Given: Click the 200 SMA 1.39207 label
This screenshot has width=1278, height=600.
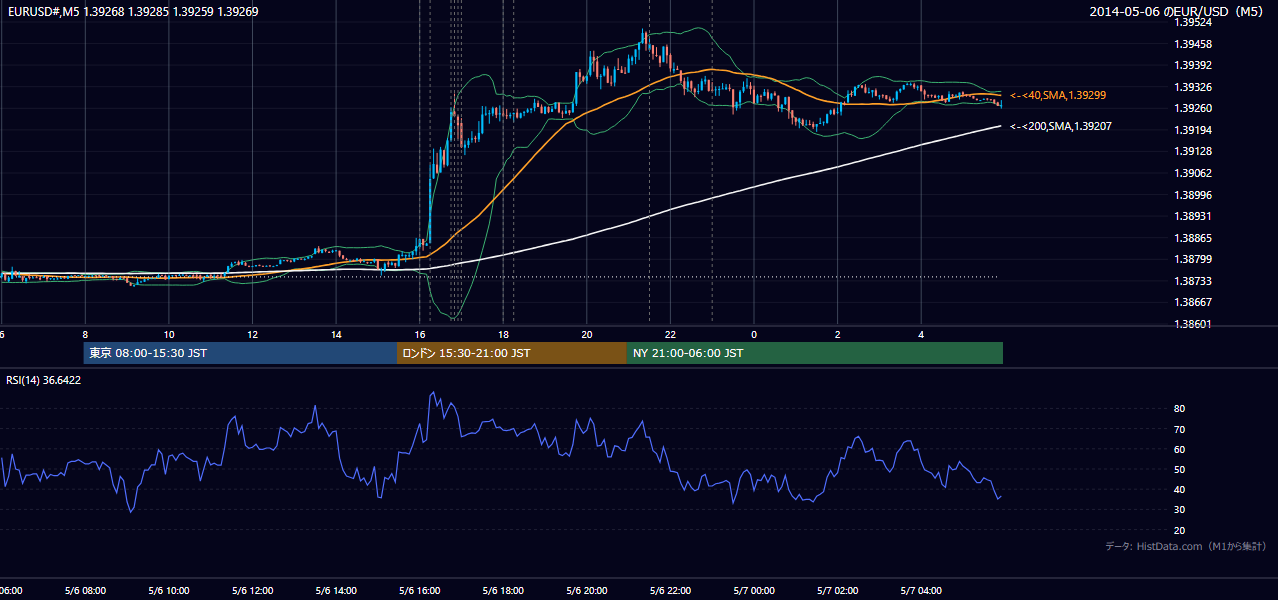Looking at the screenshot, I should pyautogui.click(x=1061, y=127).
